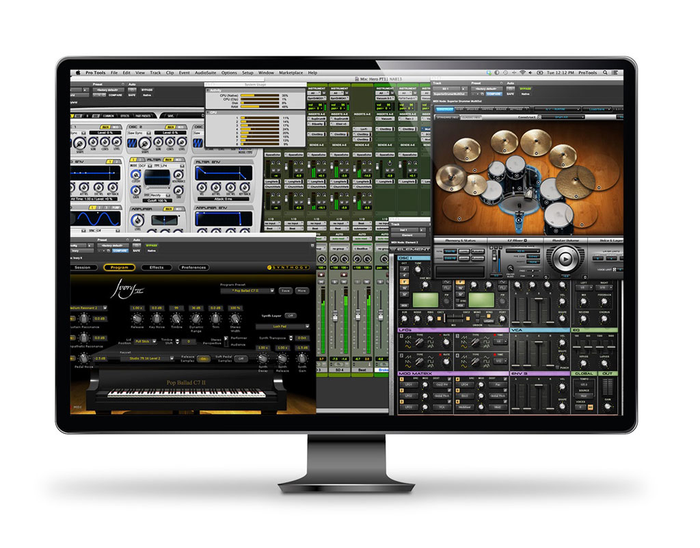The height and width of the screenshot is (548, 700).
Task: Toggle Bypass in Superior Drummer plug-in header
Action: pyautogui.click(x=525, y=89)
